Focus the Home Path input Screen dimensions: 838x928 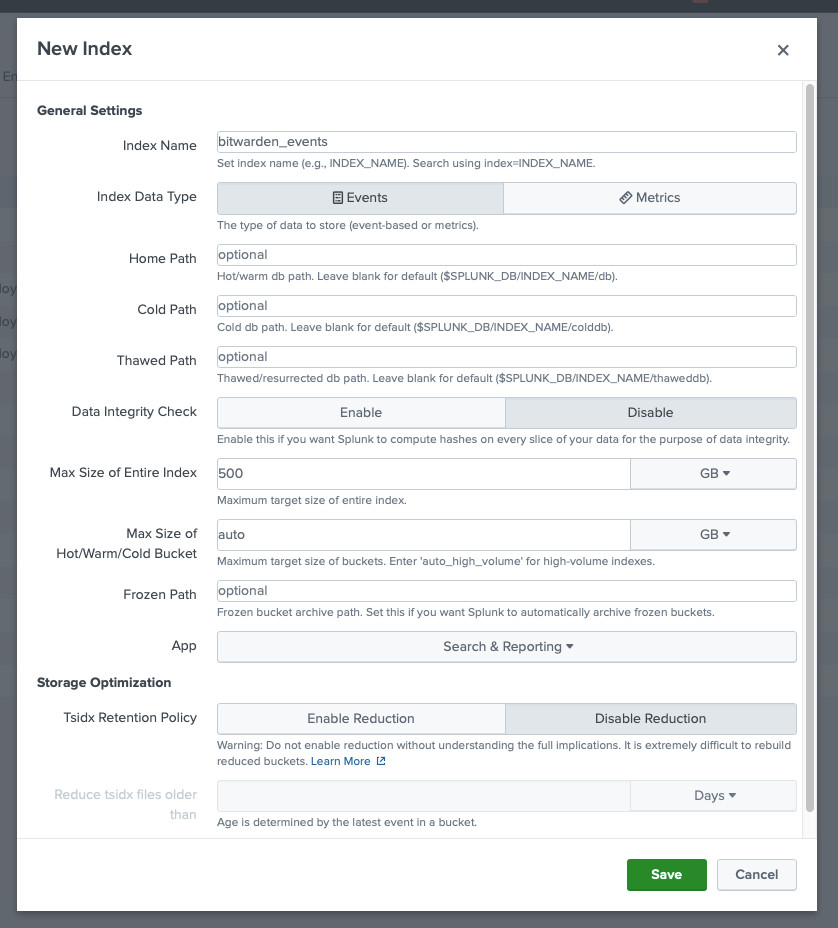[x=506, y=255]
